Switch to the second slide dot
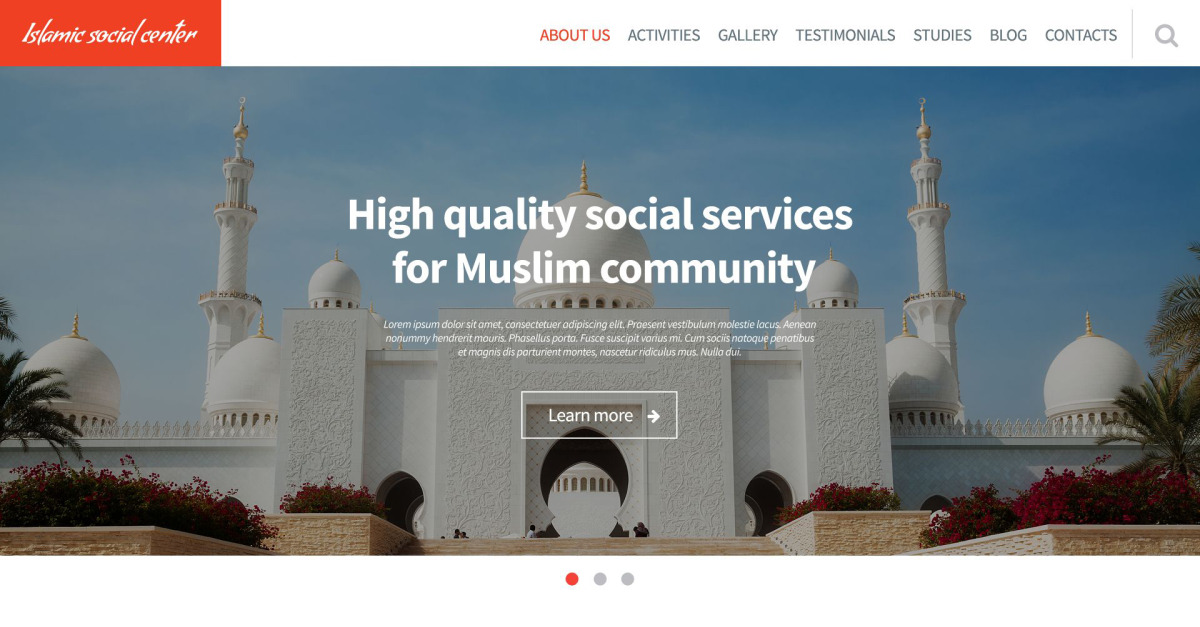The width and height of the screenshot is (1200, 627). (600, 579)
